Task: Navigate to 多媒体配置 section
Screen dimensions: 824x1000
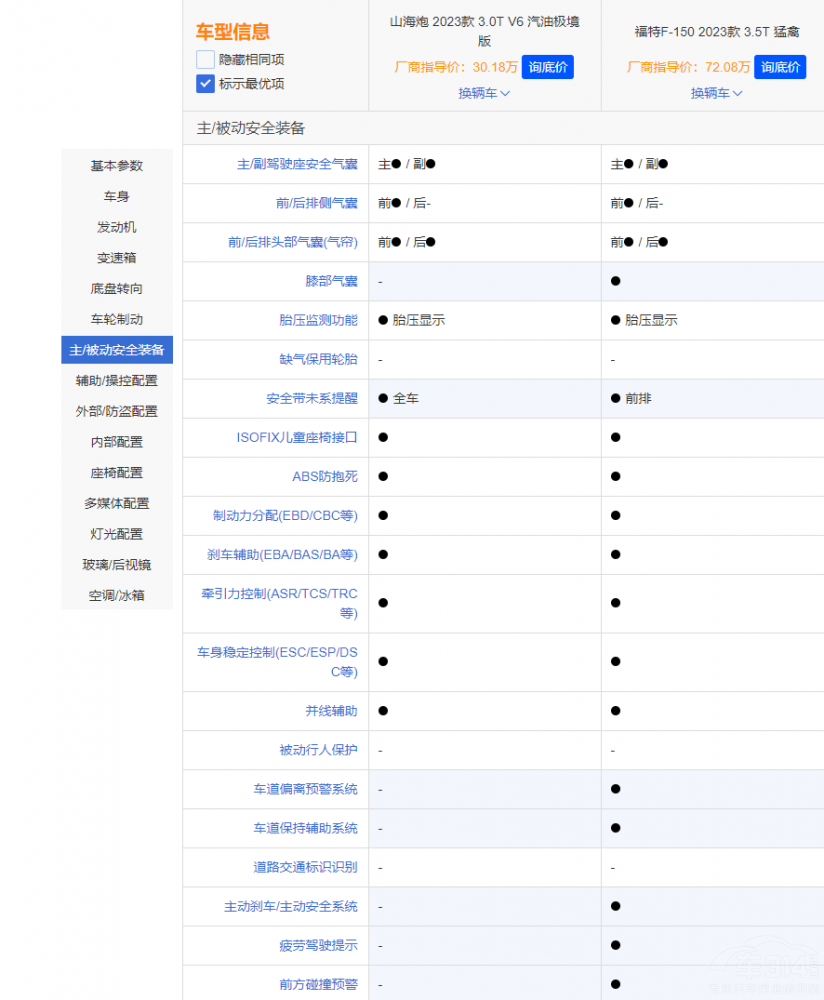Action: click(x=117, y=503)
